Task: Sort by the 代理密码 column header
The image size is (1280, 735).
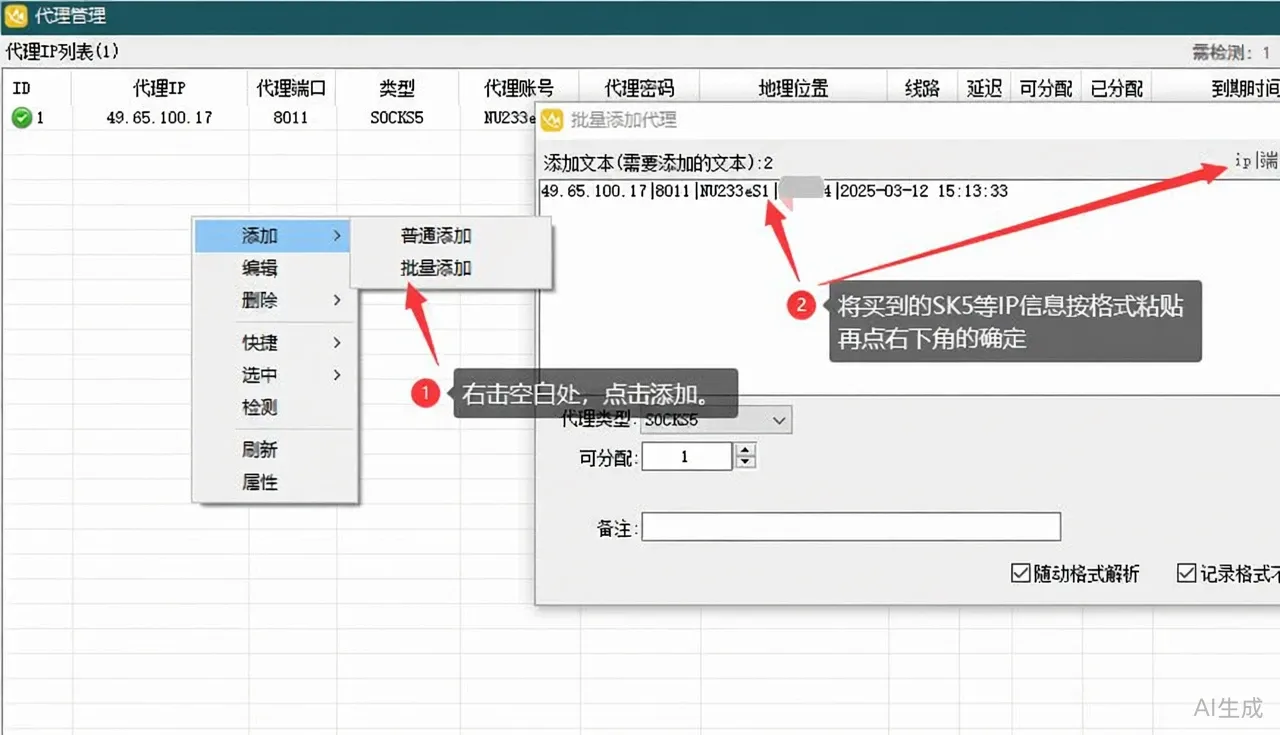Action: (639, 89)
